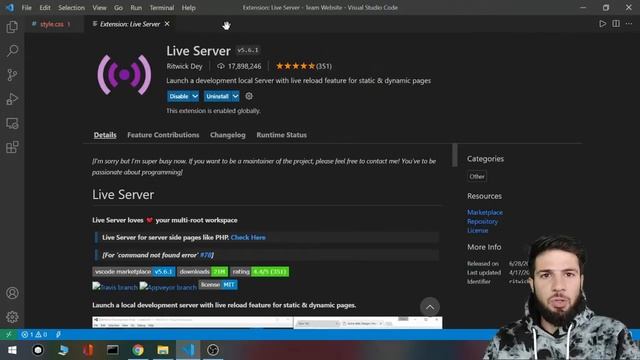Screen dimensions: 640x360
Task: Open the Windows Start menu
Action: (12, 350)
